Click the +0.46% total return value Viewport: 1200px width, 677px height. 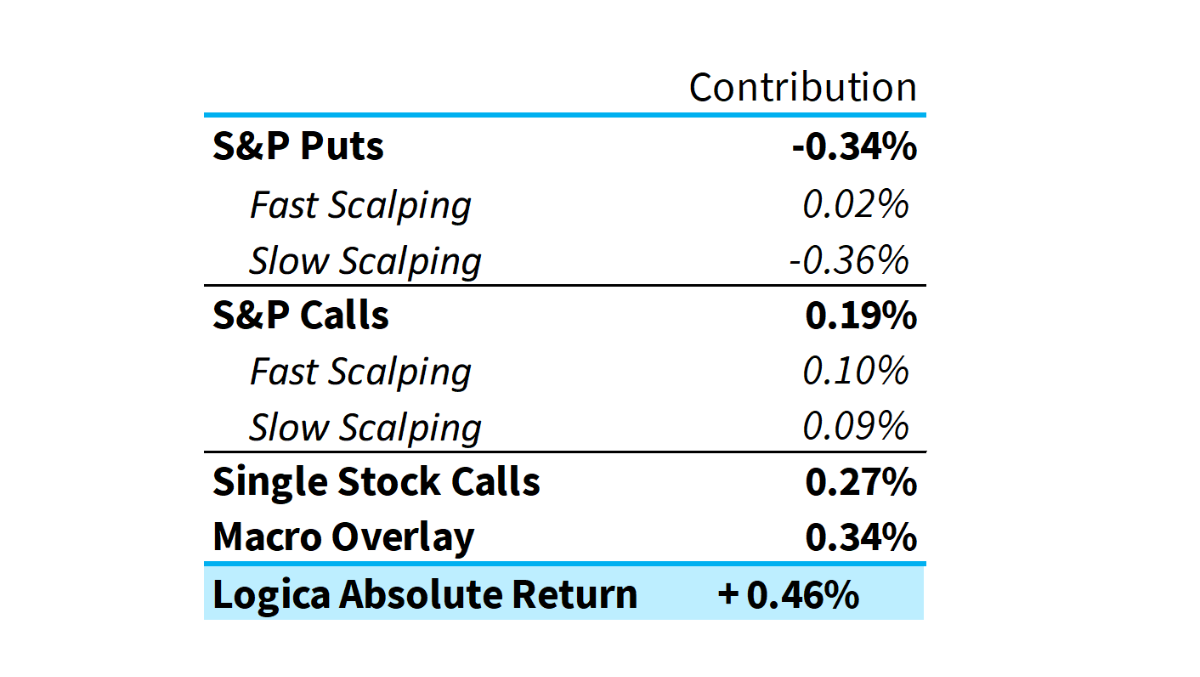tap(788, 595)
